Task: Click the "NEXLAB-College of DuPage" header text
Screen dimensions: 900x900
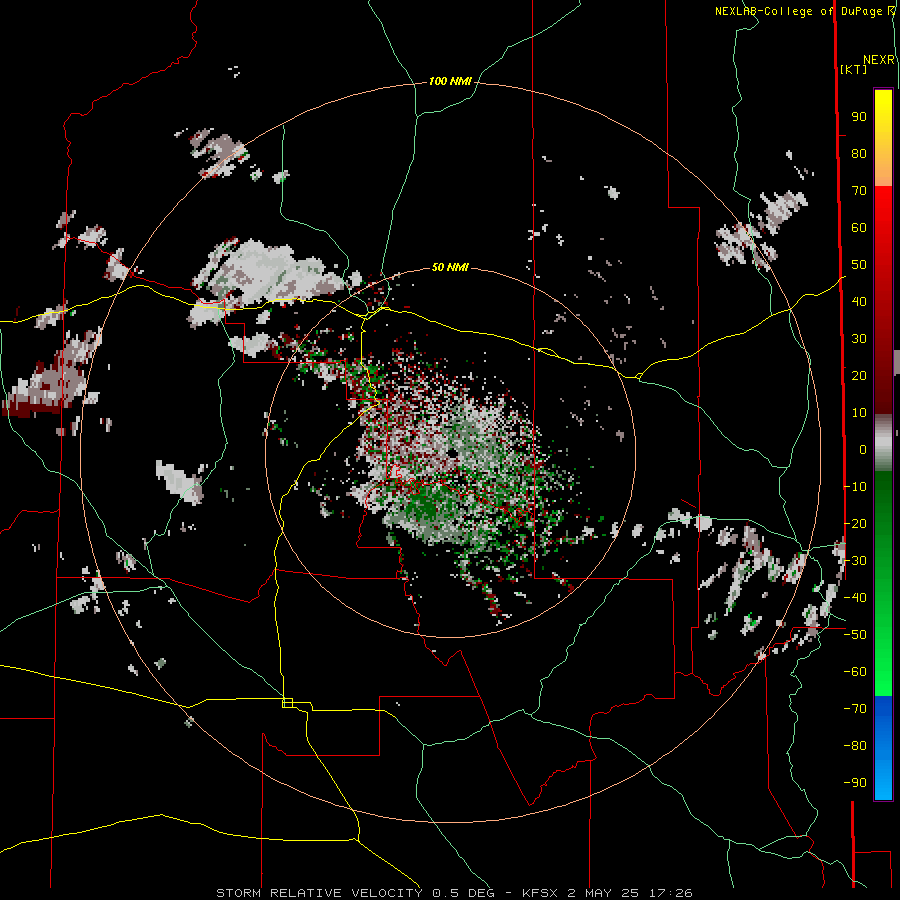Action: [798, 11]
